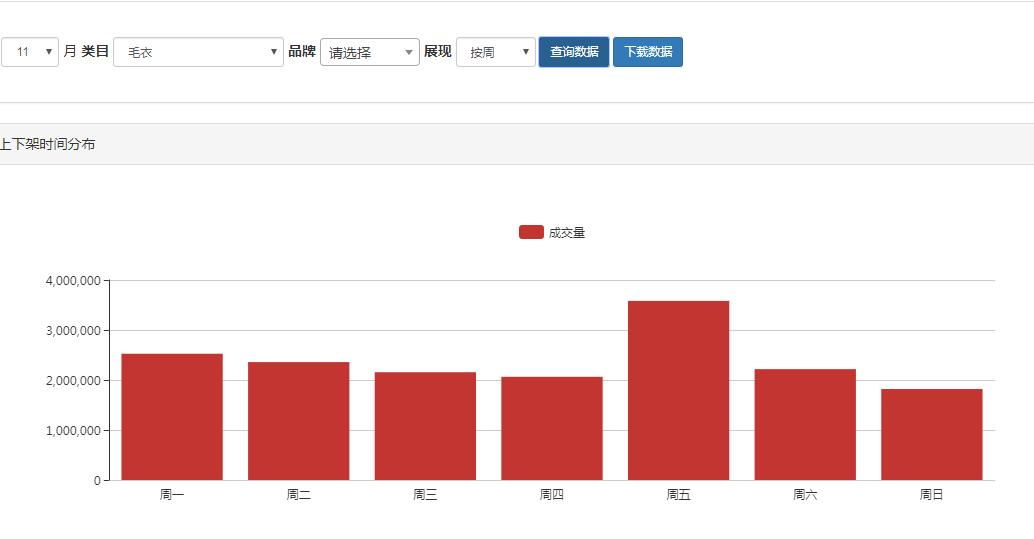Click the tallest bar for 周五
This screenshot has height=539, width=1034.
(x=678, y=390)
